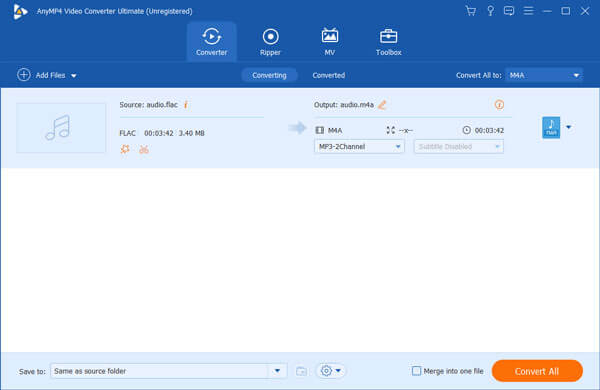Open the output folder icon
This screenshot has height=390, width=600.
pyautogui.click(x=302, y=371)
